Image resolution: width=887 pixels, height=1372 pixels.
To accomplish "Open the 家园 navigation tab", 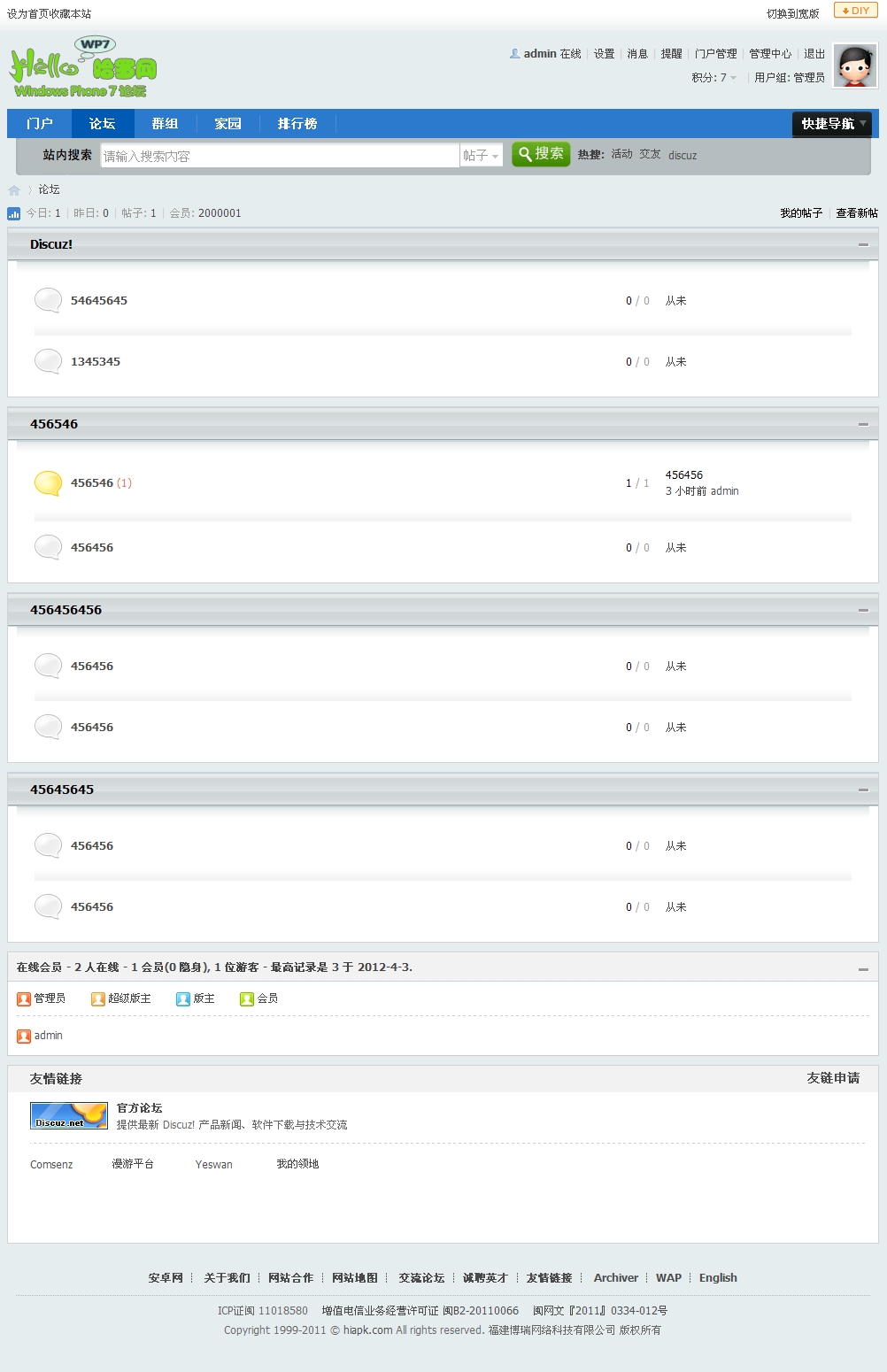I will 228,124.
